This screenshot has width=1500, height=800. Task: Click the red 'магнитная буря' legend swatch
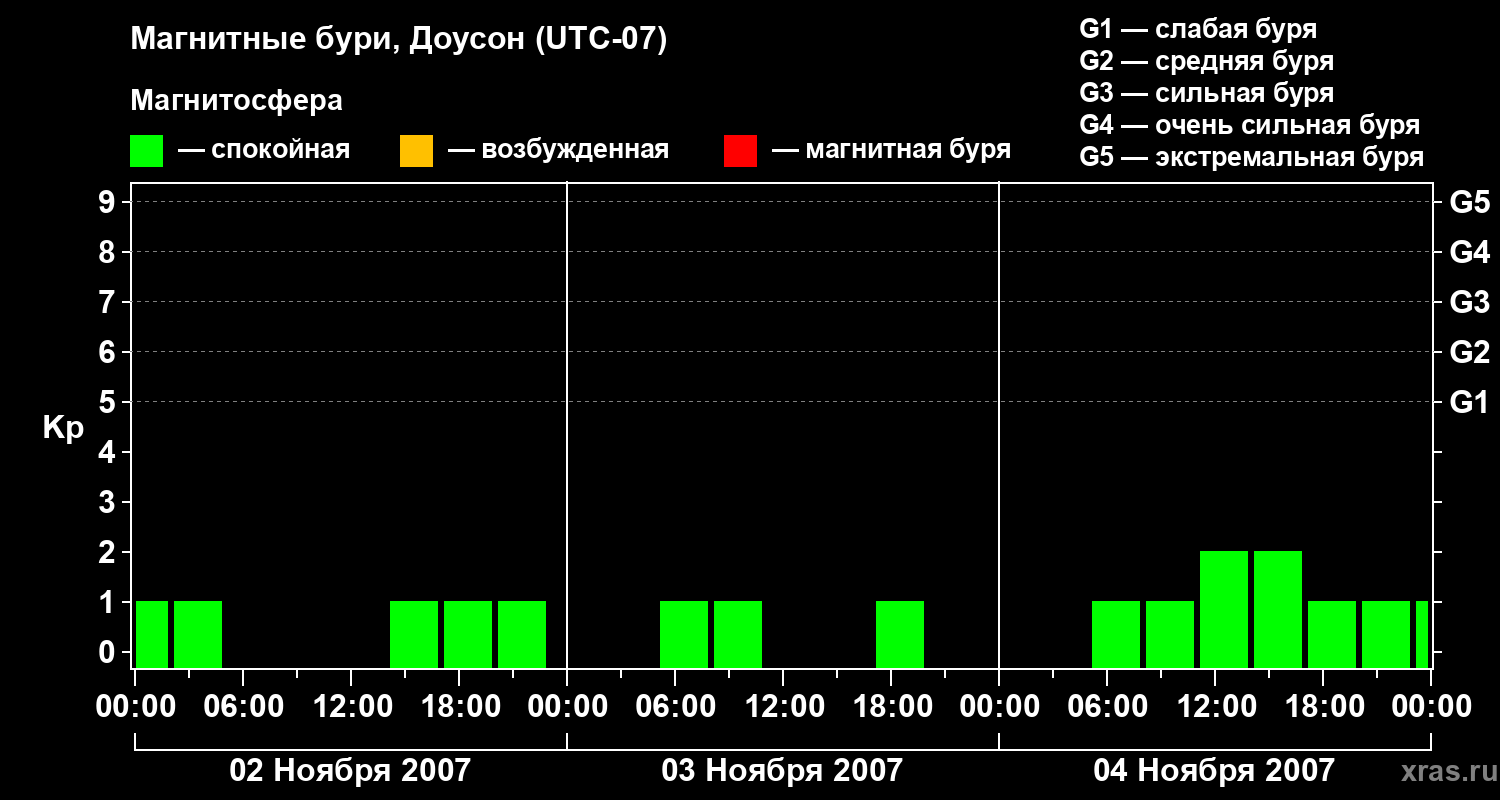point(740,150)
